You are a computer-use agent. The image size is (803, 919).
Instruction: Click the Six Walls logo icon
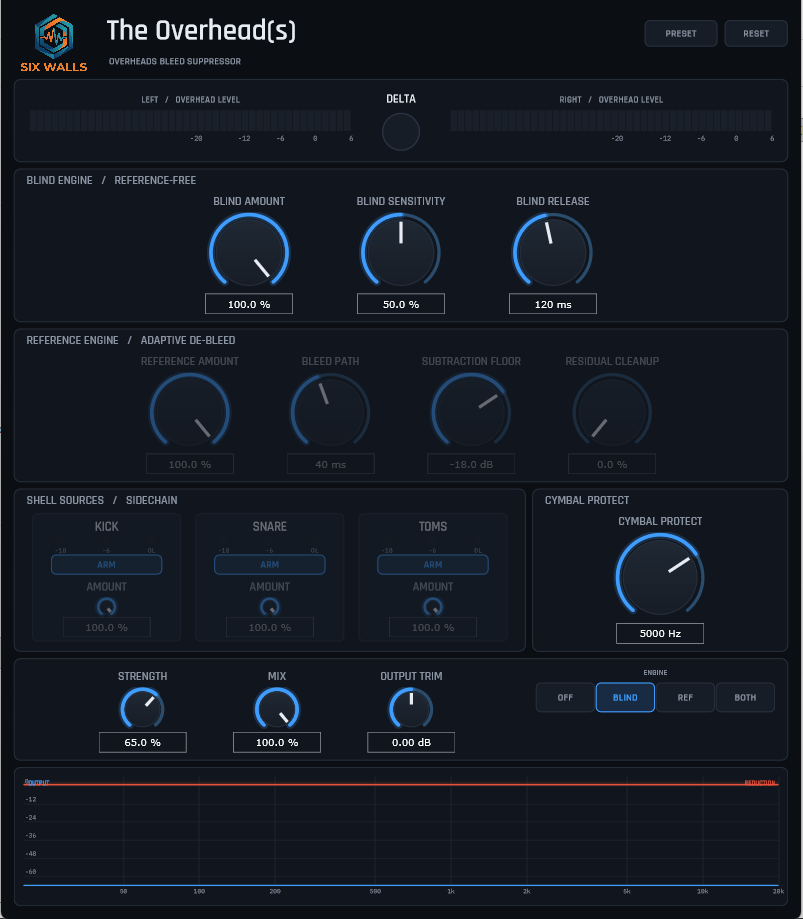point(54,36)
